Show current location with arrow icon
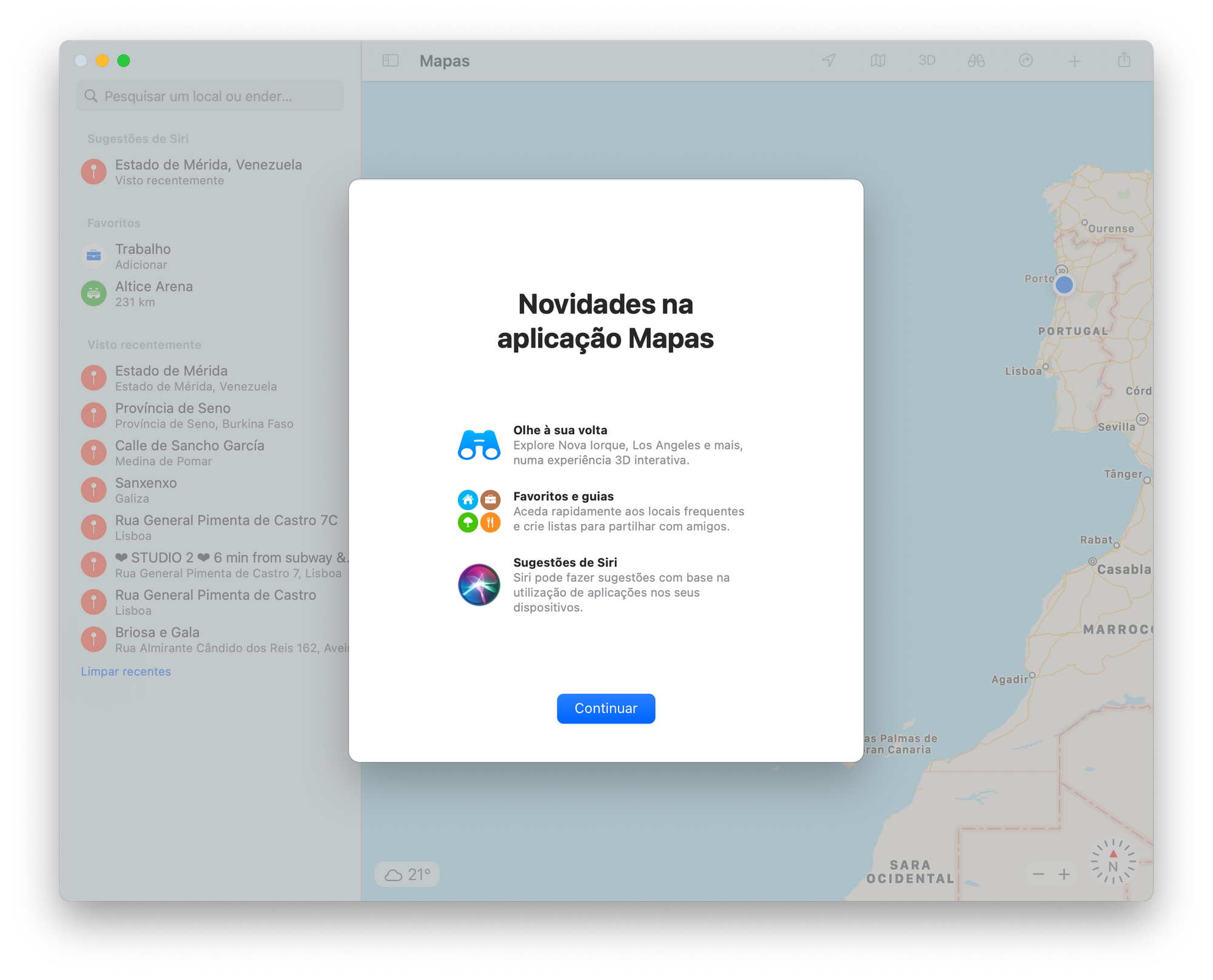Image resolution: width=1213 pixels, height=980 pixels. click(828, 61)
